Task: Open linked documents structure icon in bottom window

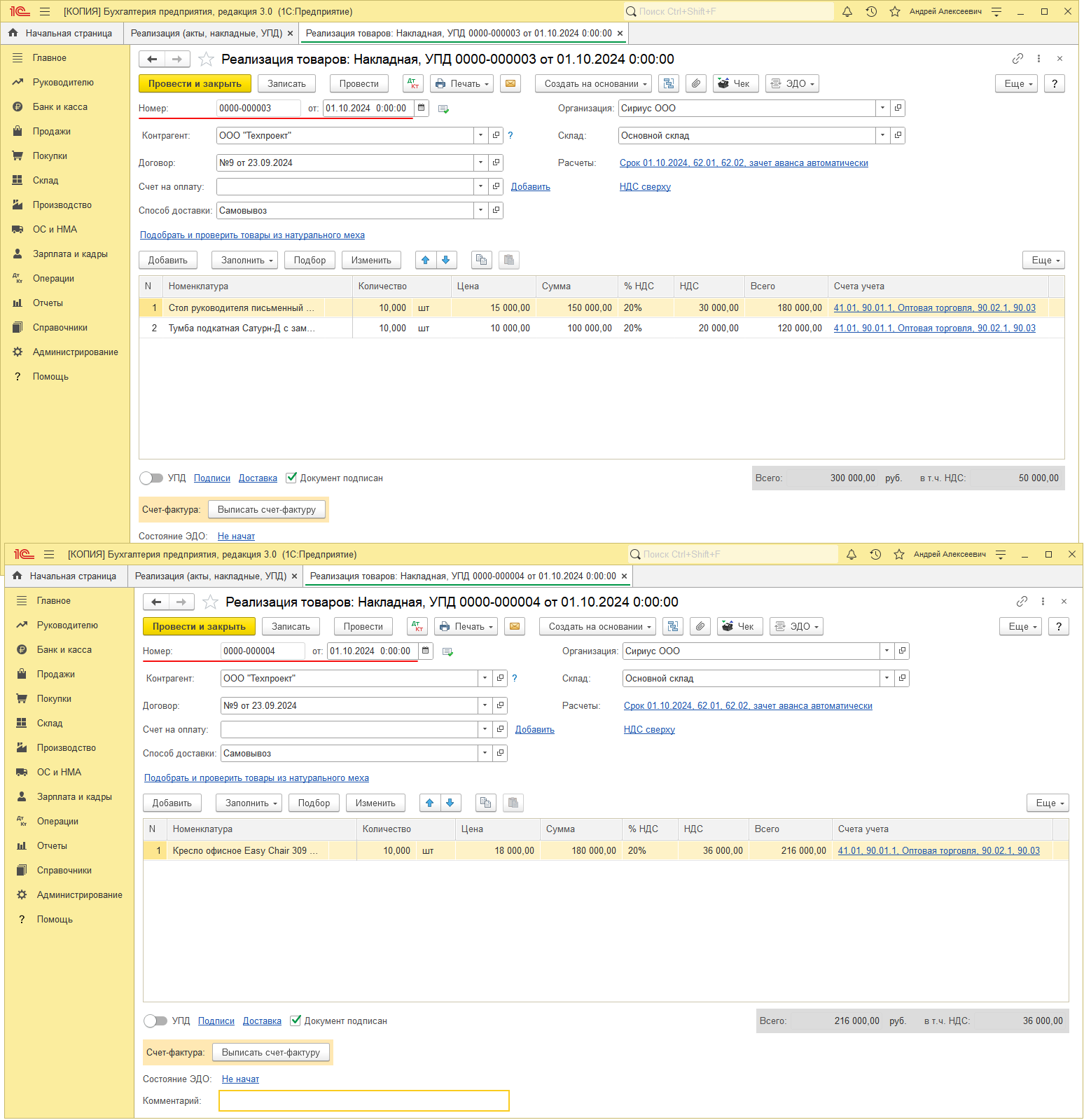Action: click(x=673, y=626)
